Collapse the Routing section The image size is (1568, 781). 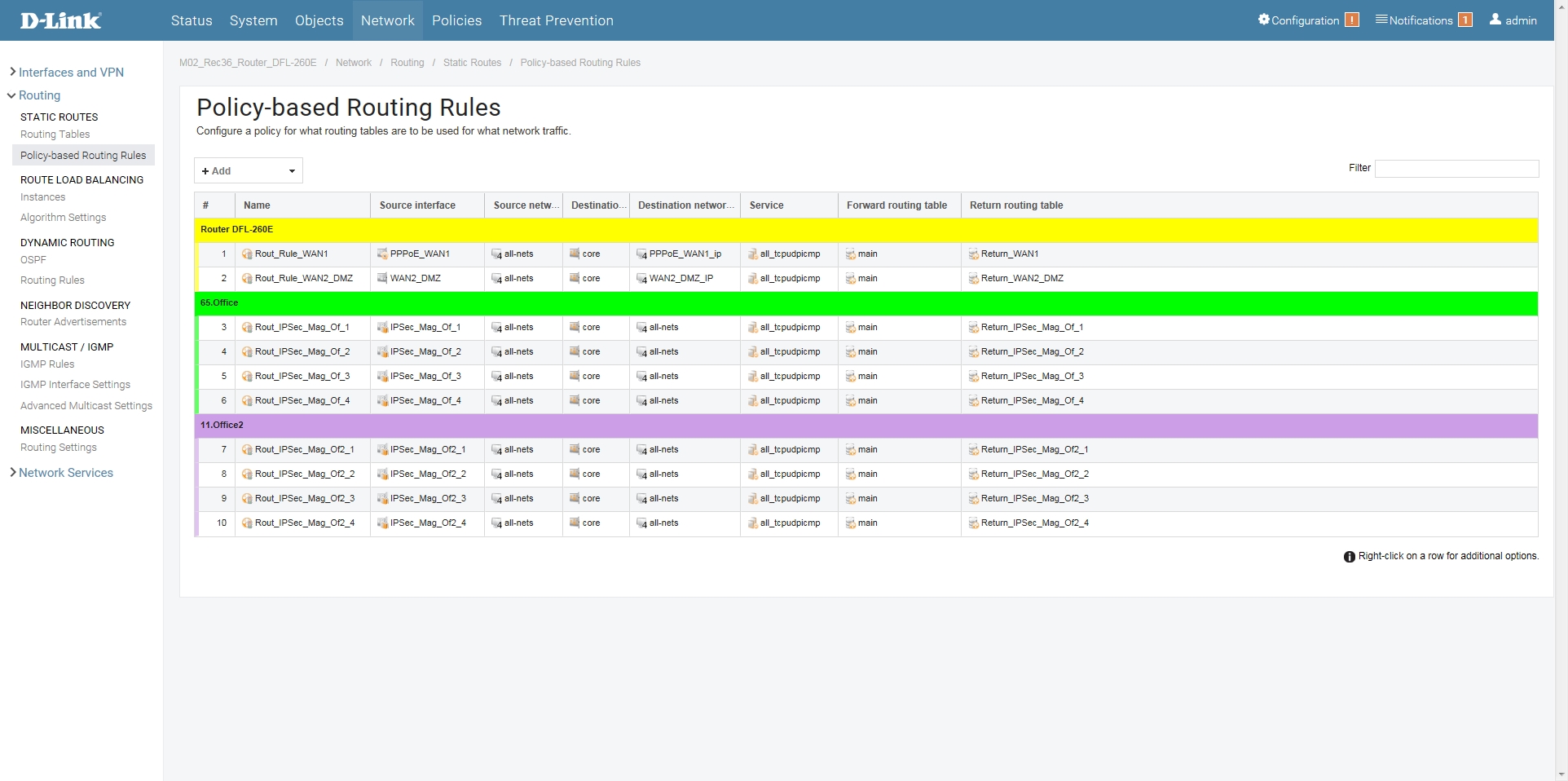coord(39,95)
